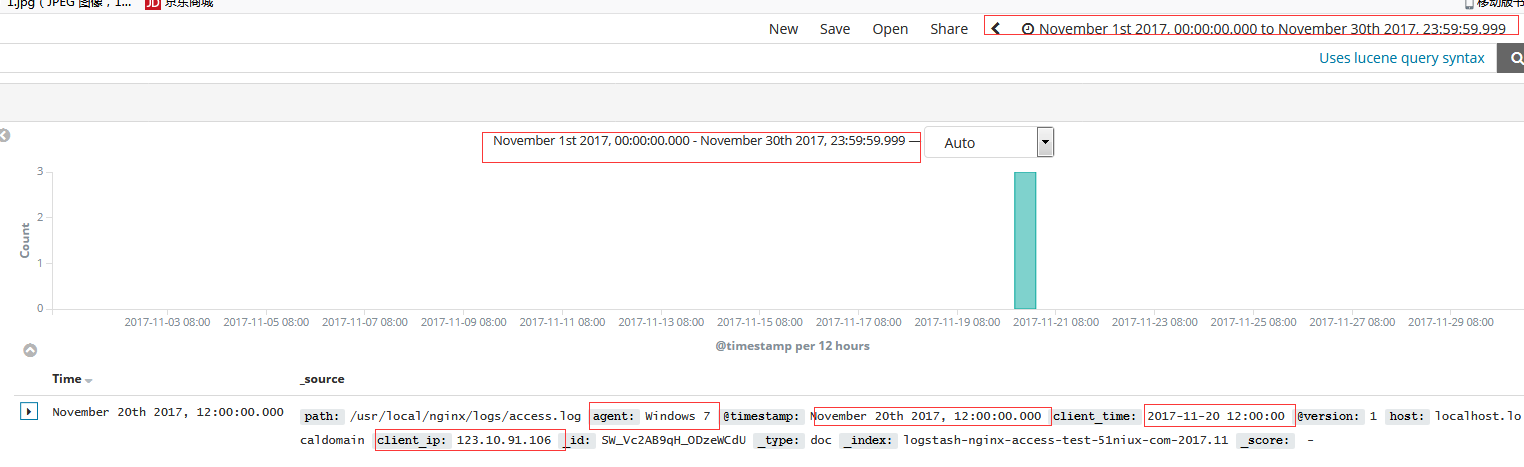Step time range backward with left chevron
Screen dimensions: 1524x467
pyautogui.click(x=995, y=28)
